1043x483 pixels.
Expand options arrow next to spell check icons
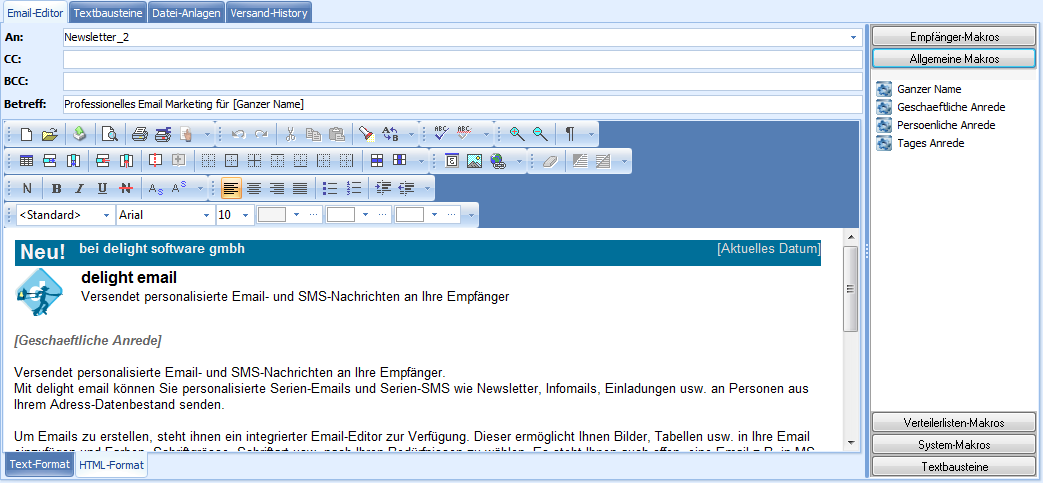click(486, 134)
